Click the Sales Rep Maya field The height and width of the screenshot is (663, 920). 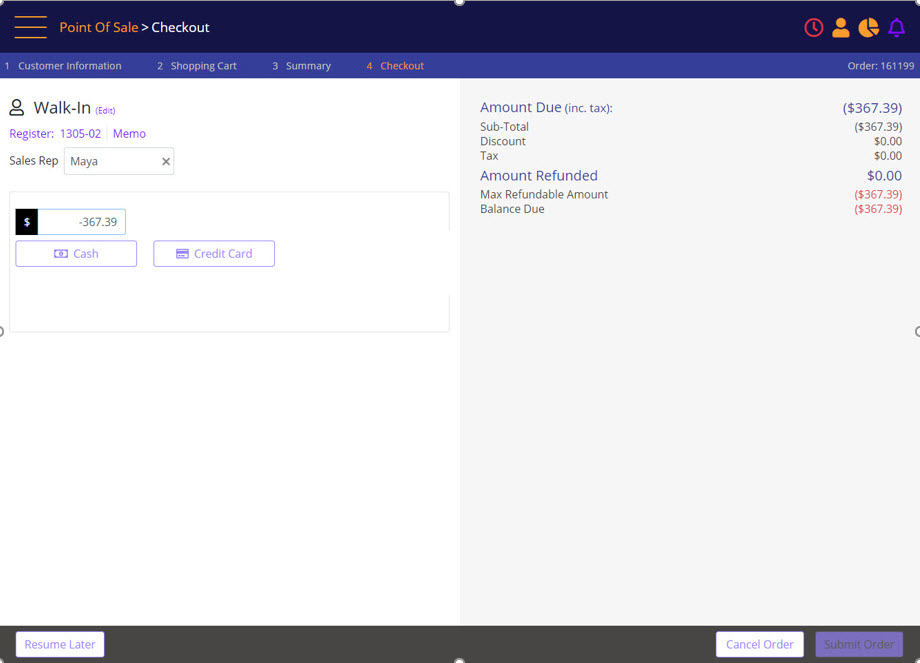pyautogui.click(x=119, y=161)
